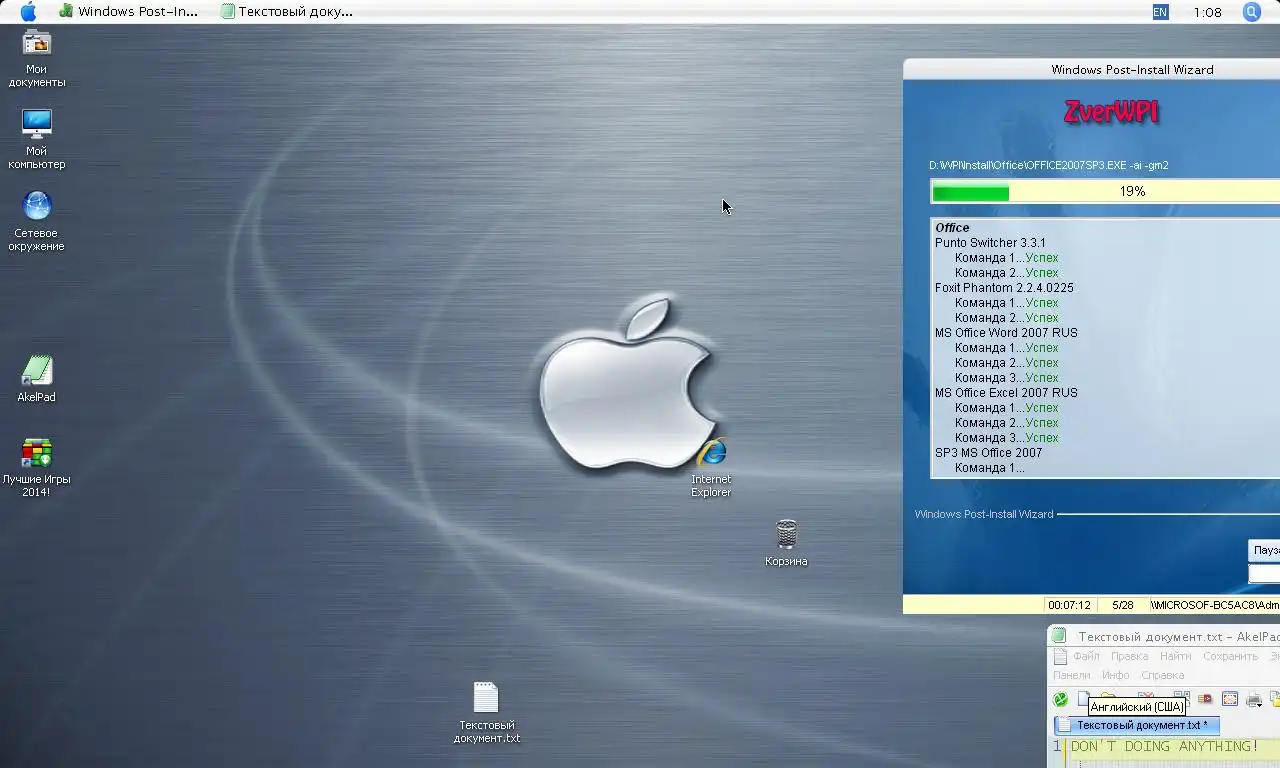Select Foxit Phantom 2.2.4.0225 in the install list
Image resolution: width=1280 pixels, height=768 pixels.
1004,288
